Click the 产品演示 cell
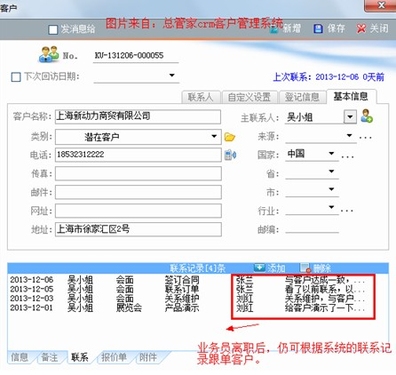396x375 pixels. 182,307
